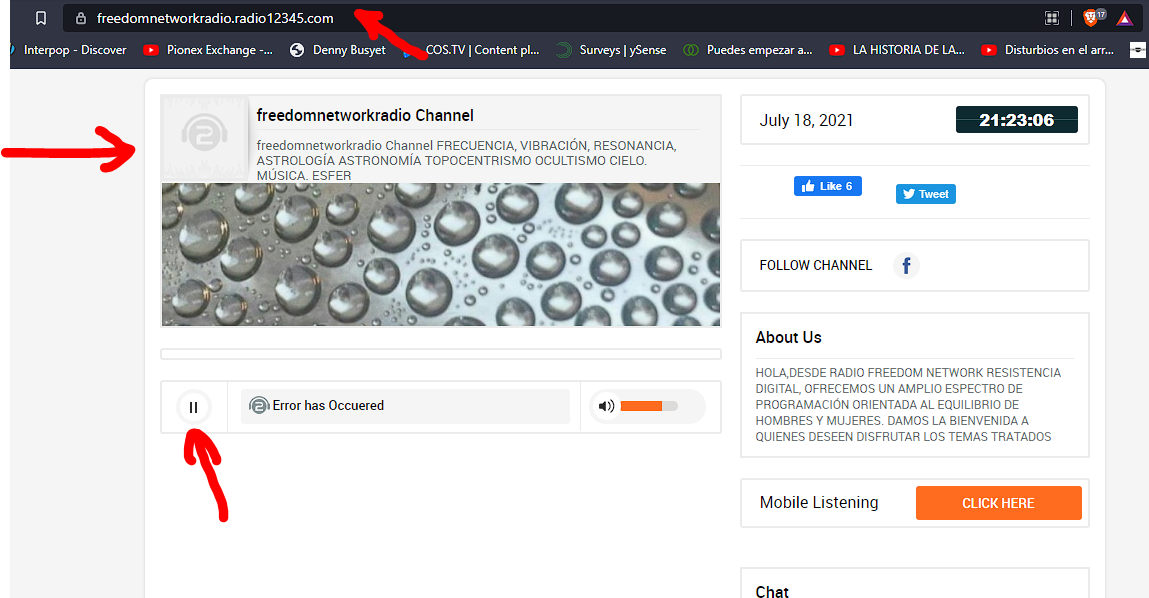Click the freedomnetworkradio Channel heading
Screen dimensions: 1149x598
[x=365, y=115]
